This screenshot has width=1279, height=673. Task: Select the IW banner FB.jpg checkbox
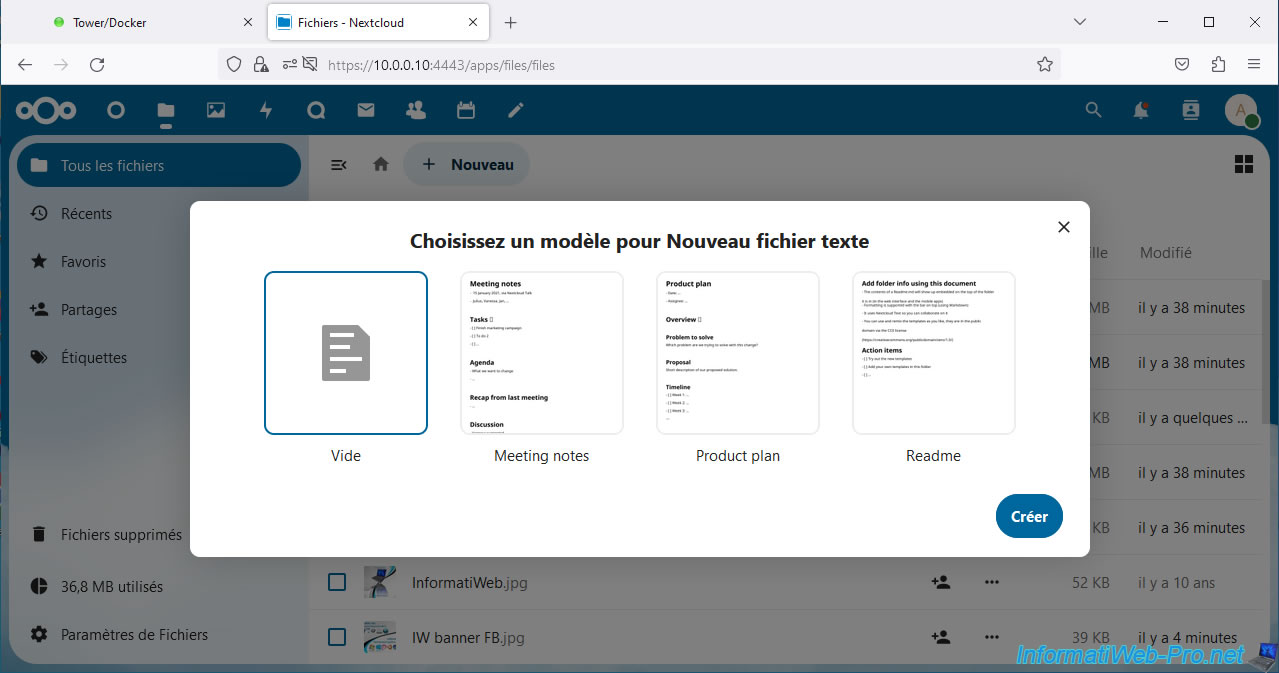[x=337, y=637]
